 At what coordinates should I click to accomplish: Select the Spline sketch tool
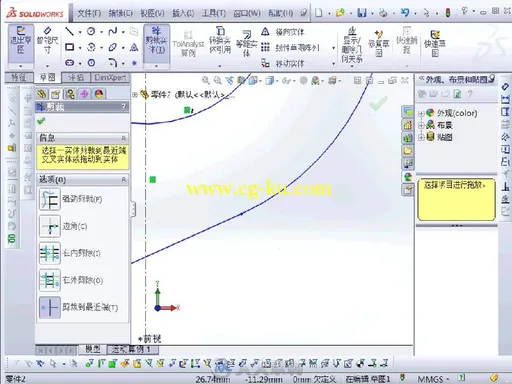point(112,31)
